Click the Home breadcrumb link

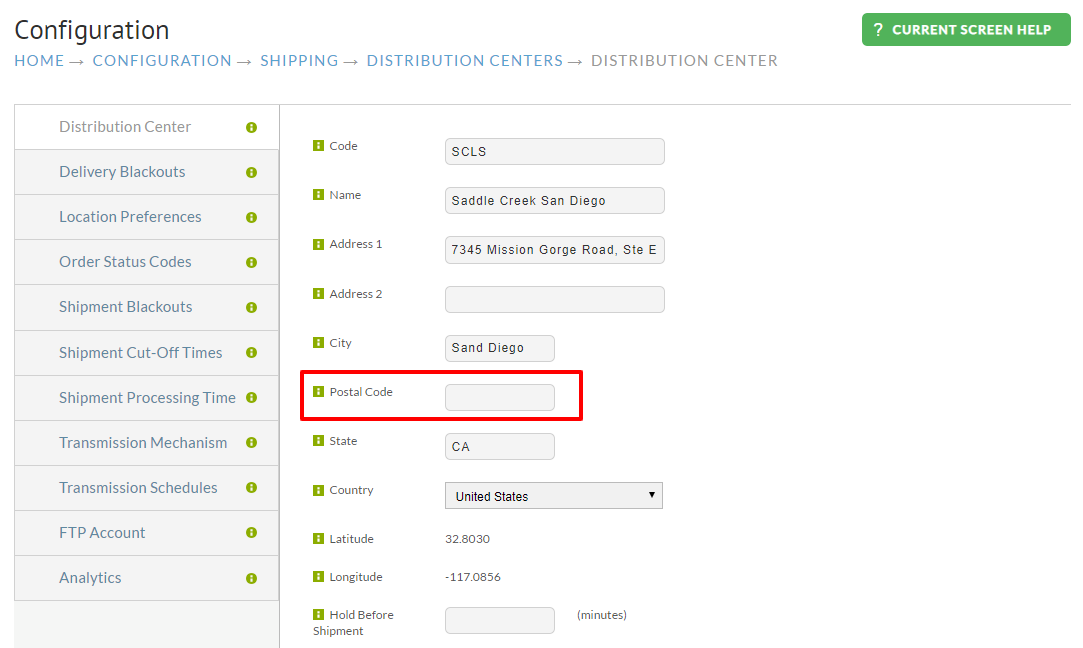click(x=39, y=61)
